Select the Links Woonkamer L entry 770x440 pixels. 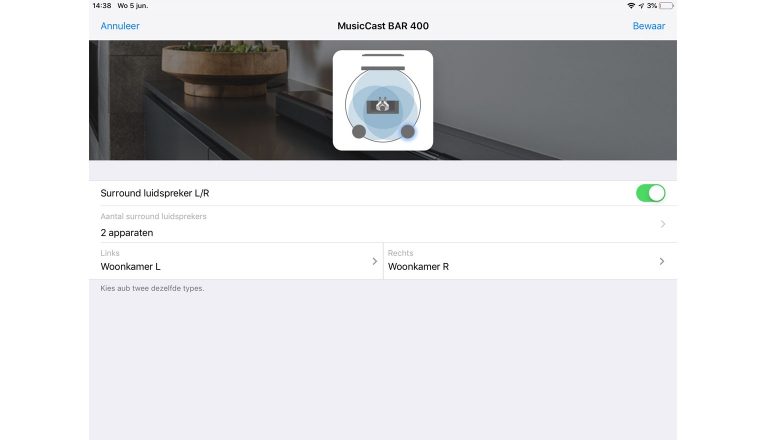(236, 261)
